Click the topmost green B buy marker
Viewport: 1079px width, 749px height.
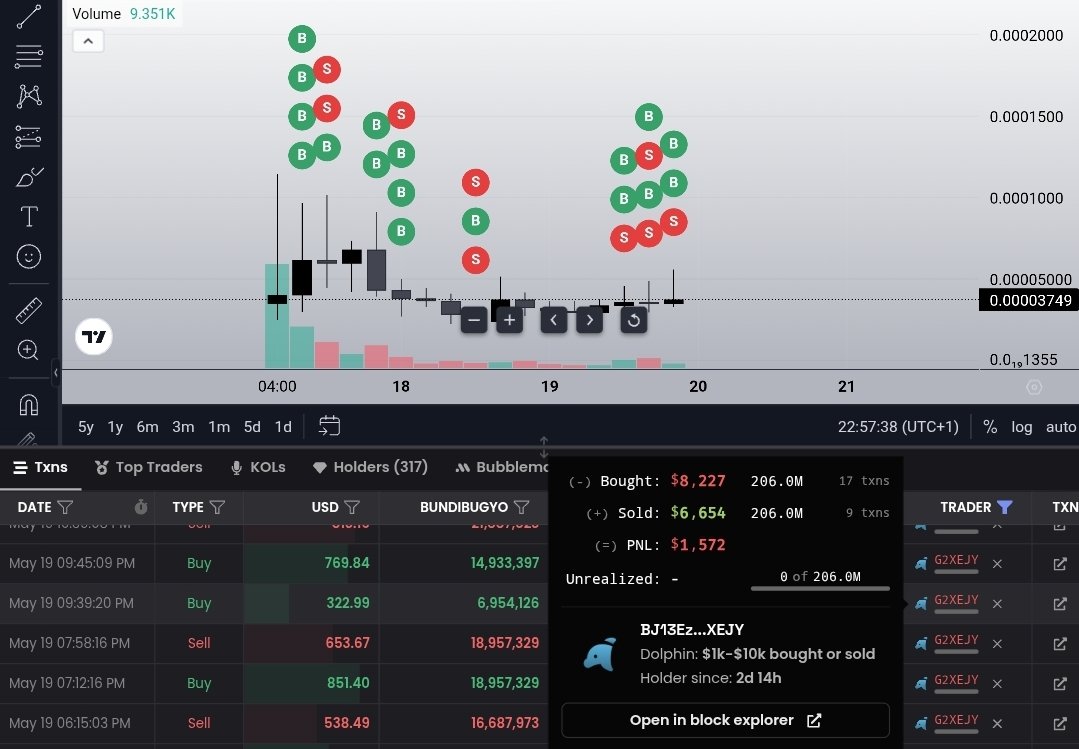[x=302, y=39]
